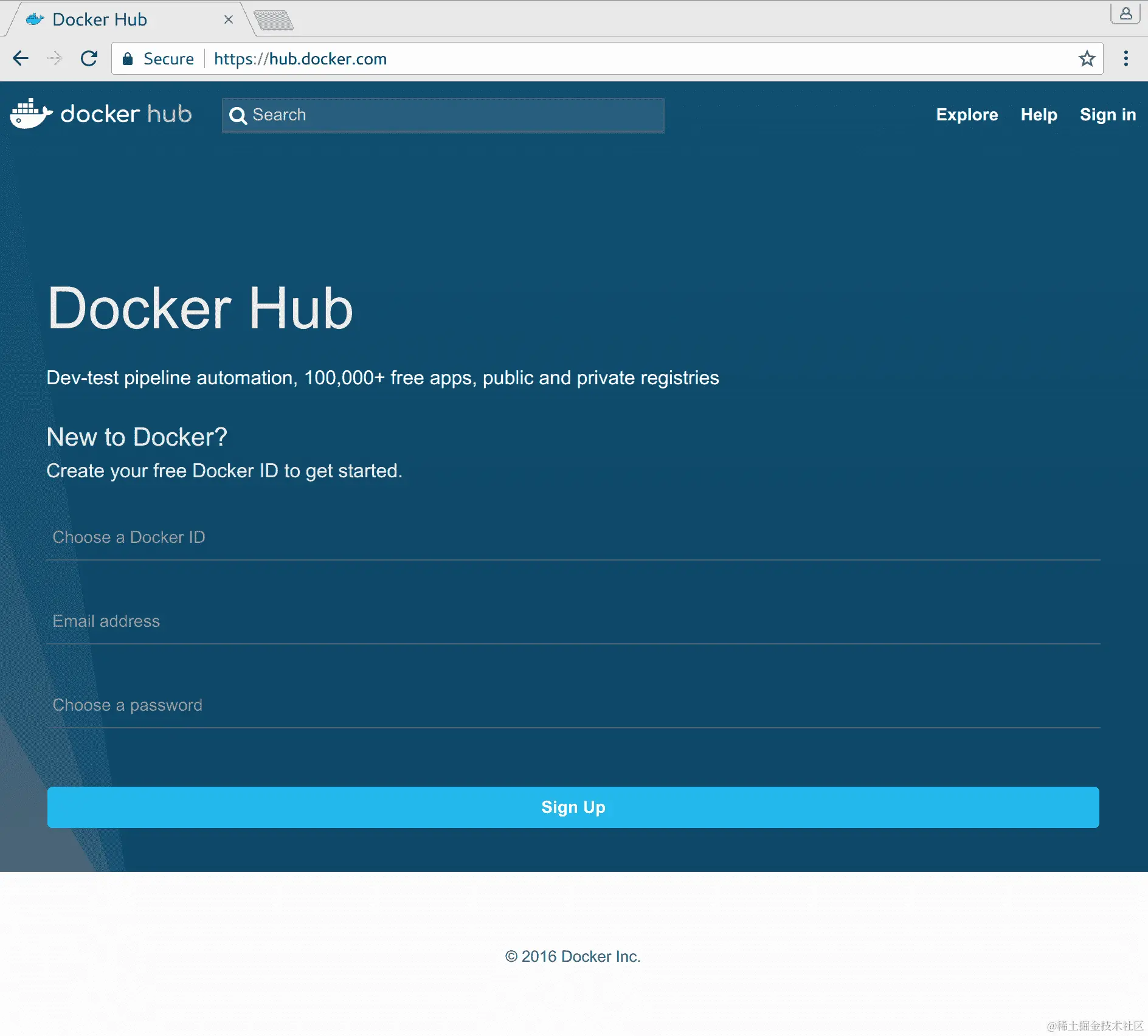Click "Create your free Docker ID" text

coord(224,471)
